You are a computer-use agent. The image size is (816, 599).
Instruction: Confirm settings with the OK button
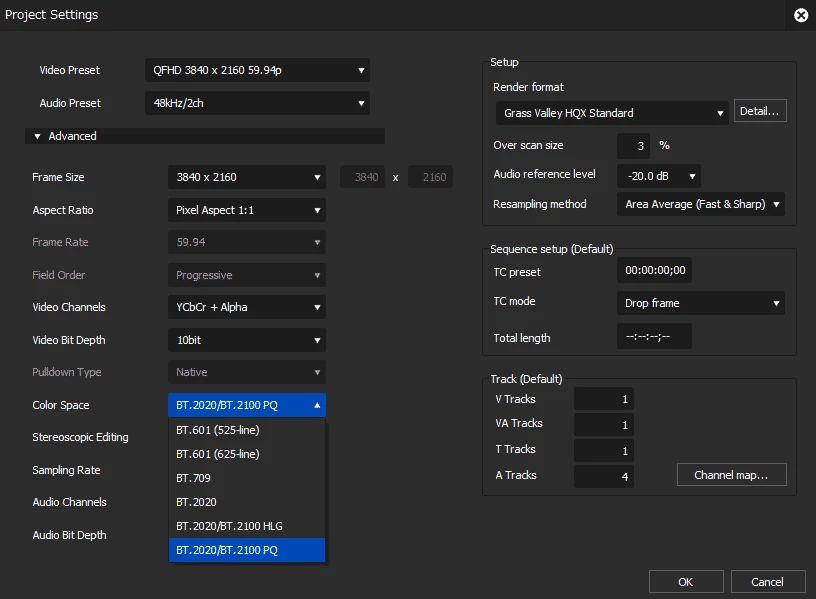click(x=685, y=582)
